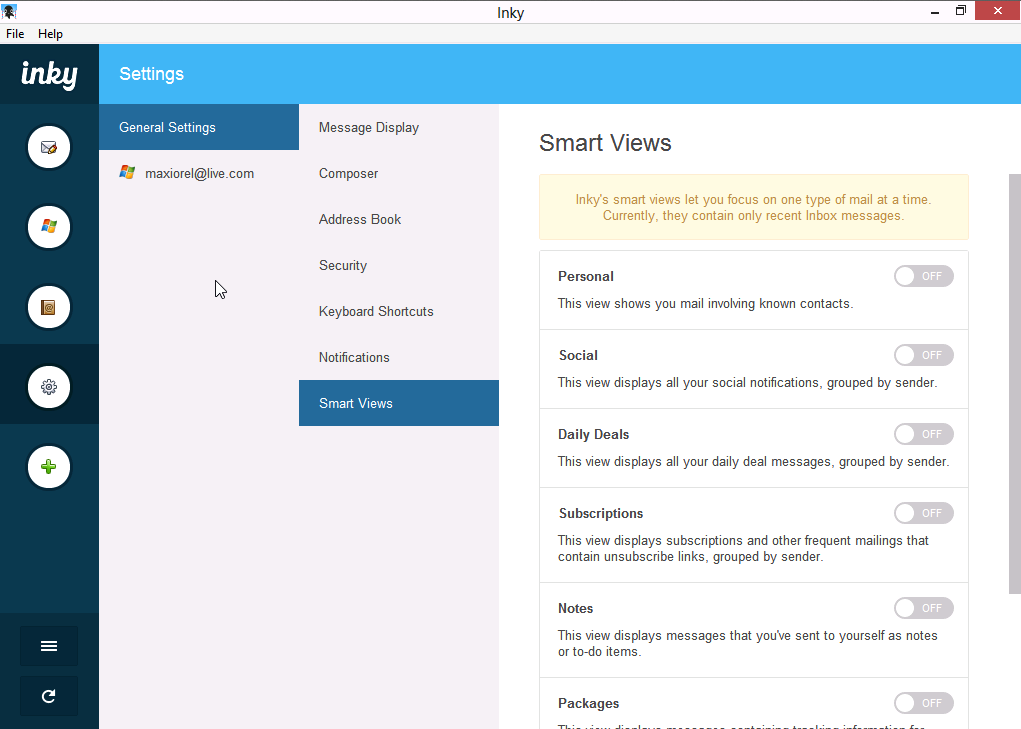
Task: Click the yellow info notice about smart views
Action: pyautogui.click(x=753, y=207)
